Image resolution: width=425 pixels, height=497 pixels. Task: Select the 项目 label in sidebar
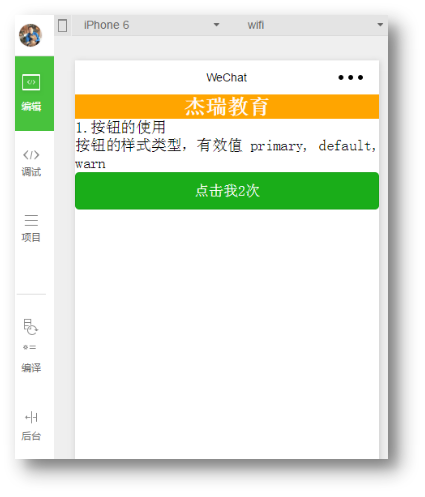[31, 238]
